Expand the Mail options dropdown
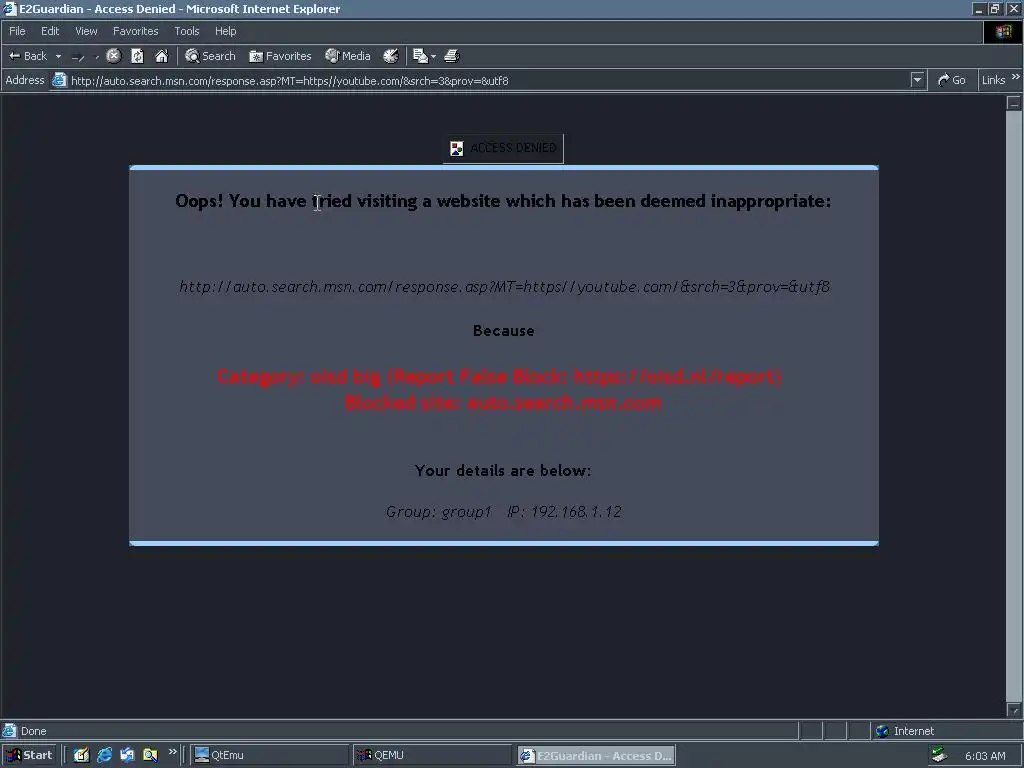Screen dimensions: 1024x768 click(434, 57)
